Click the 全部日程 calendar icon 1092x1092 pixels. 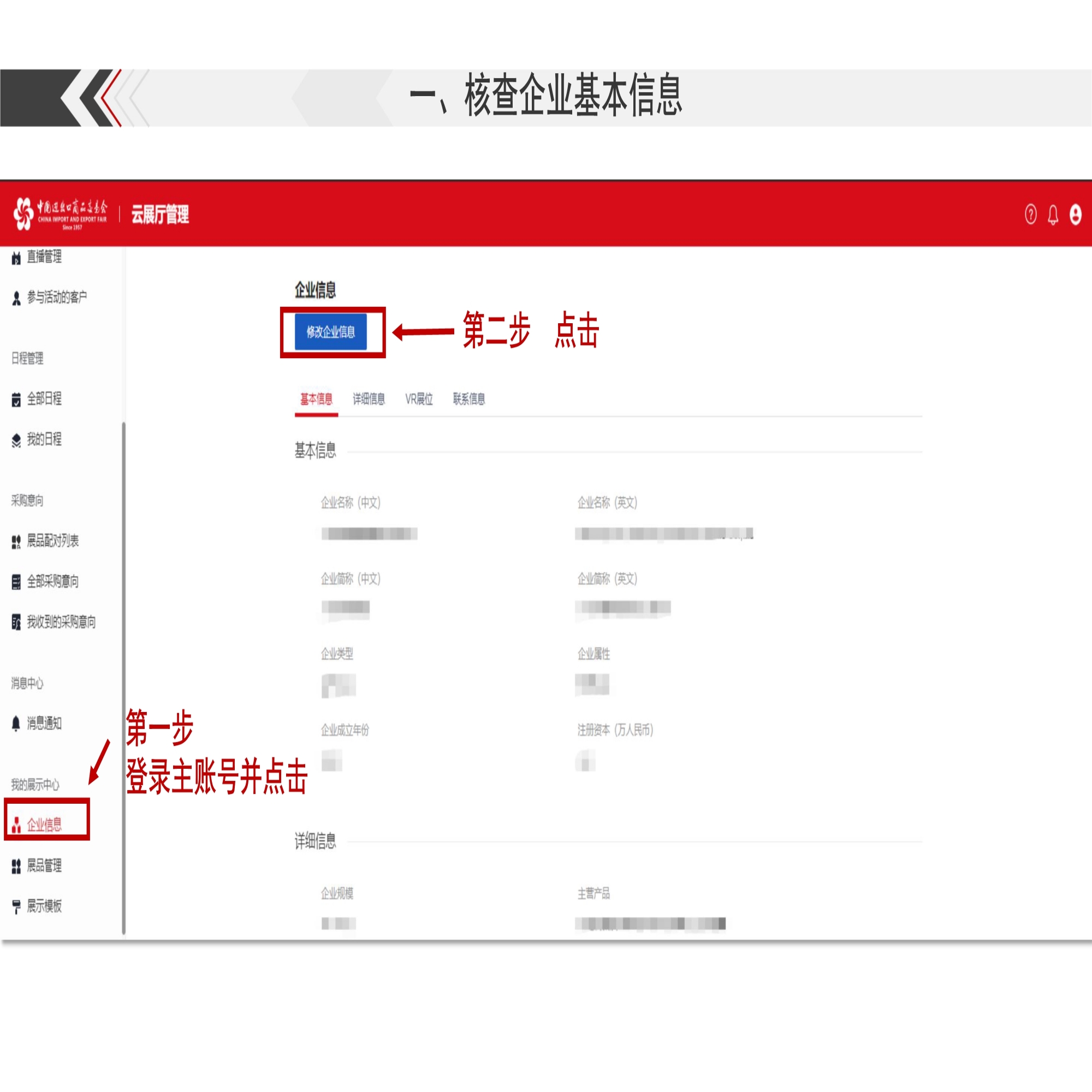16,400
